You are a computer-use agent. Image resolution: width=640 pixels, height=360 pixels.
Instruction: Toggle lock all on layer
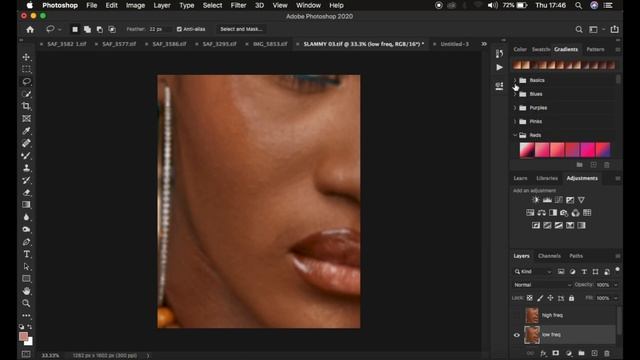[571, 298]
